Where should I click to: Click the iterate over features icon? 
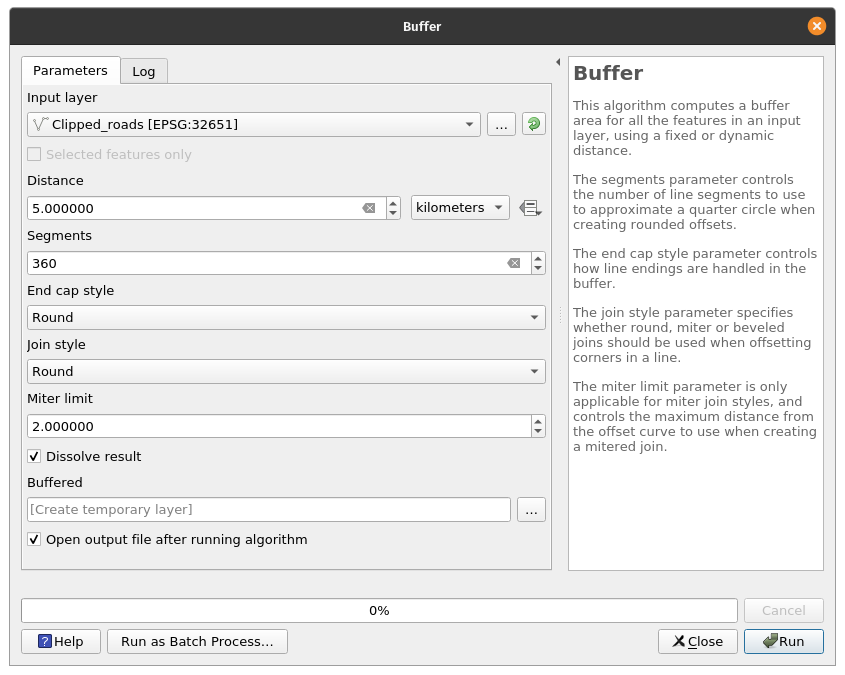pyautogui.click(x=533, y=124)
